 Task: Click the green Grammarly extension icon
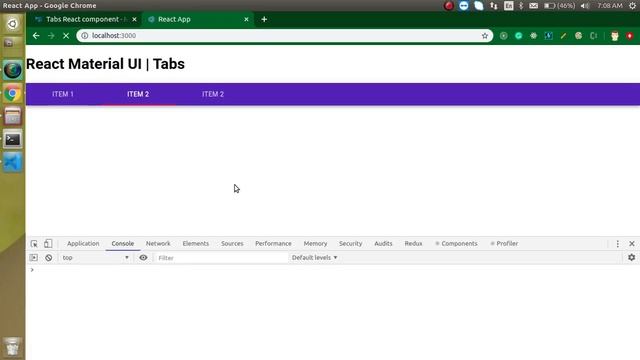click(518, 36)
